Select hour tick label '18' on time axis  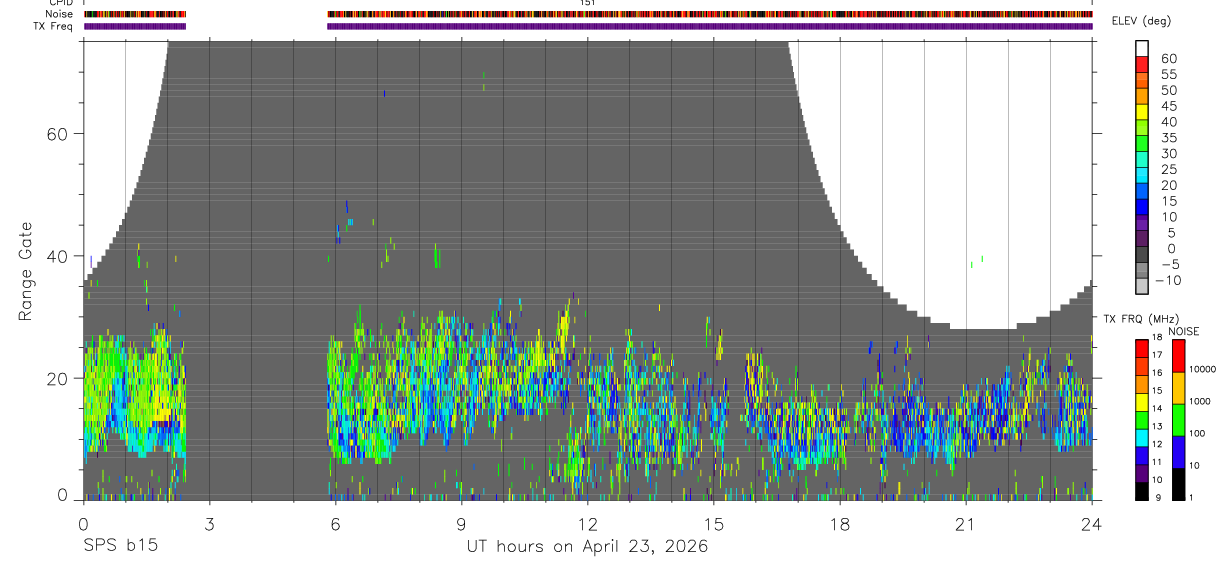(x=839, y=523)
